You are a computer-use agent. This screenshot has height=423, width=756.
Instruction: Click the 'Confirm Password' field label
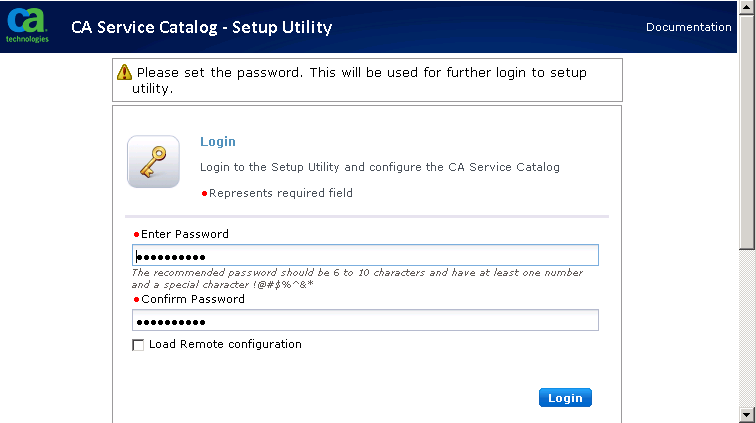193,299
